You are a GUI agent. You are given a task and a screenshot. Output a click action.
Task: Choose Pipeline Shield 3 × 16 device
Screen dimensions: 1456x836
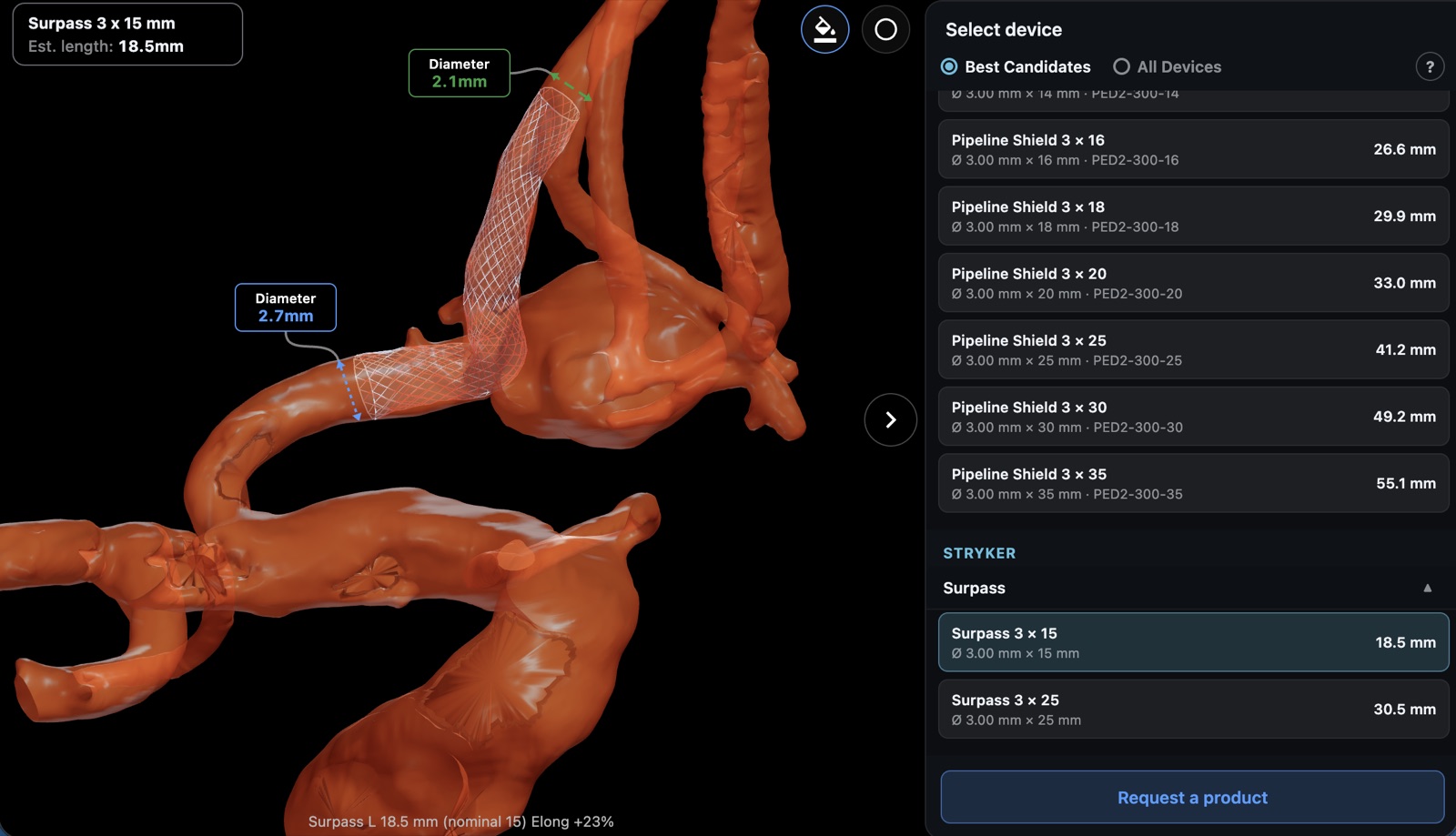tap(1193, 149)
